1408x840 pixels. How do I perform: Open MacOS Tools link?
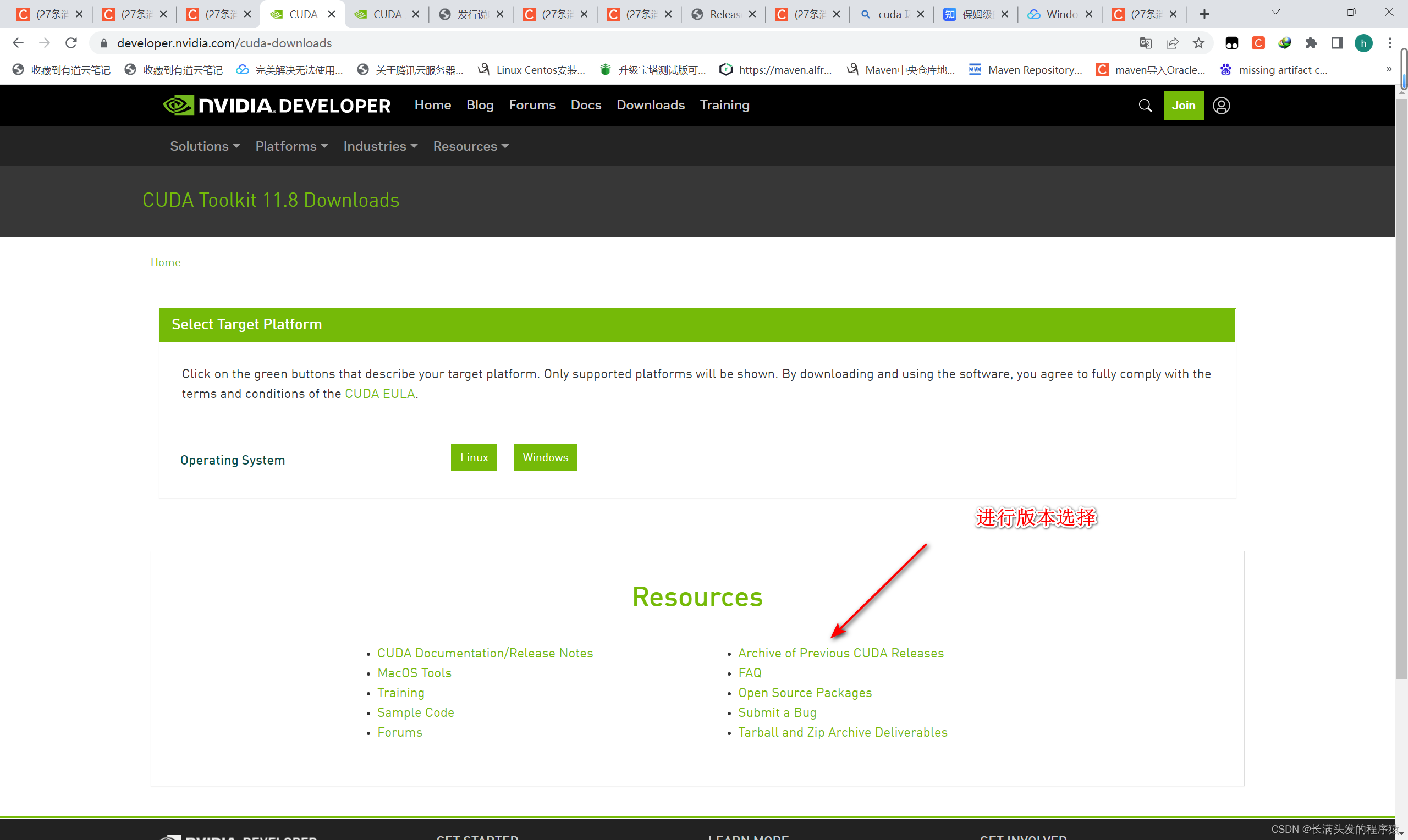pyautogui.click(x=414, y=673)
